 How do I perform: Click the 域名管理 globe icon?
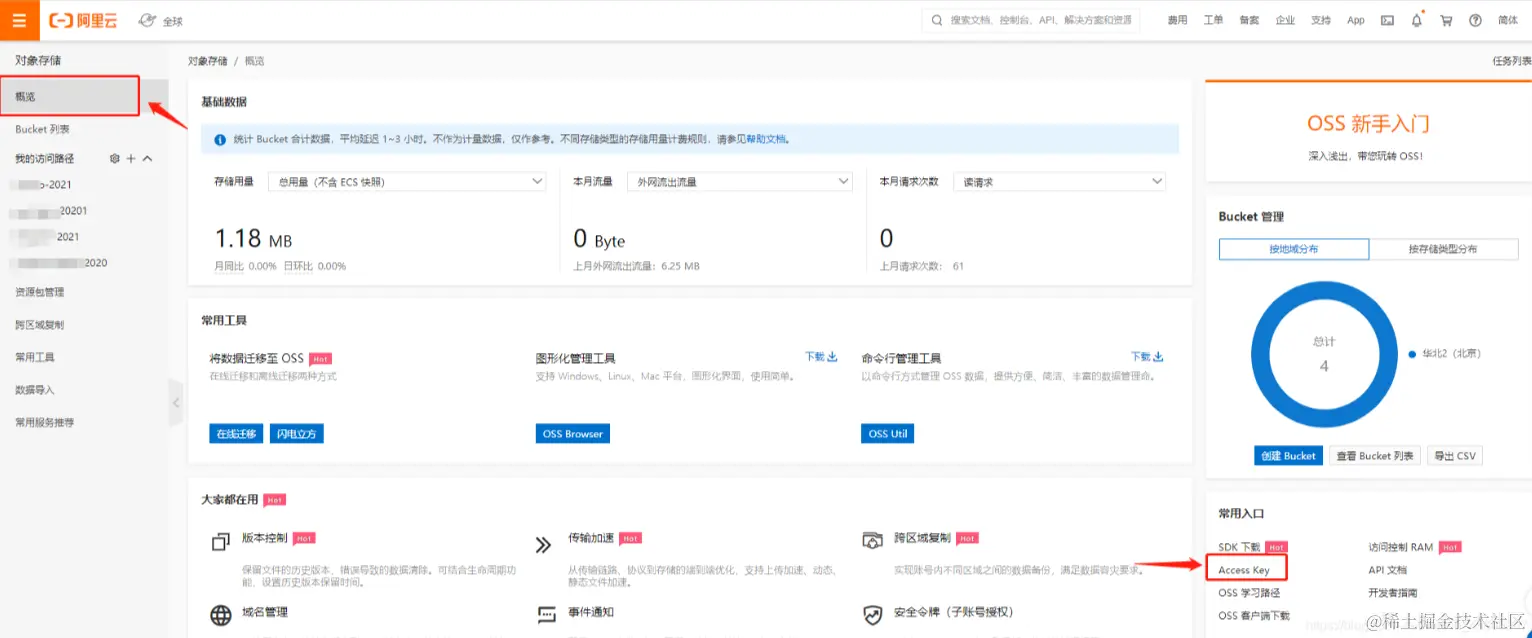(221, 615)
